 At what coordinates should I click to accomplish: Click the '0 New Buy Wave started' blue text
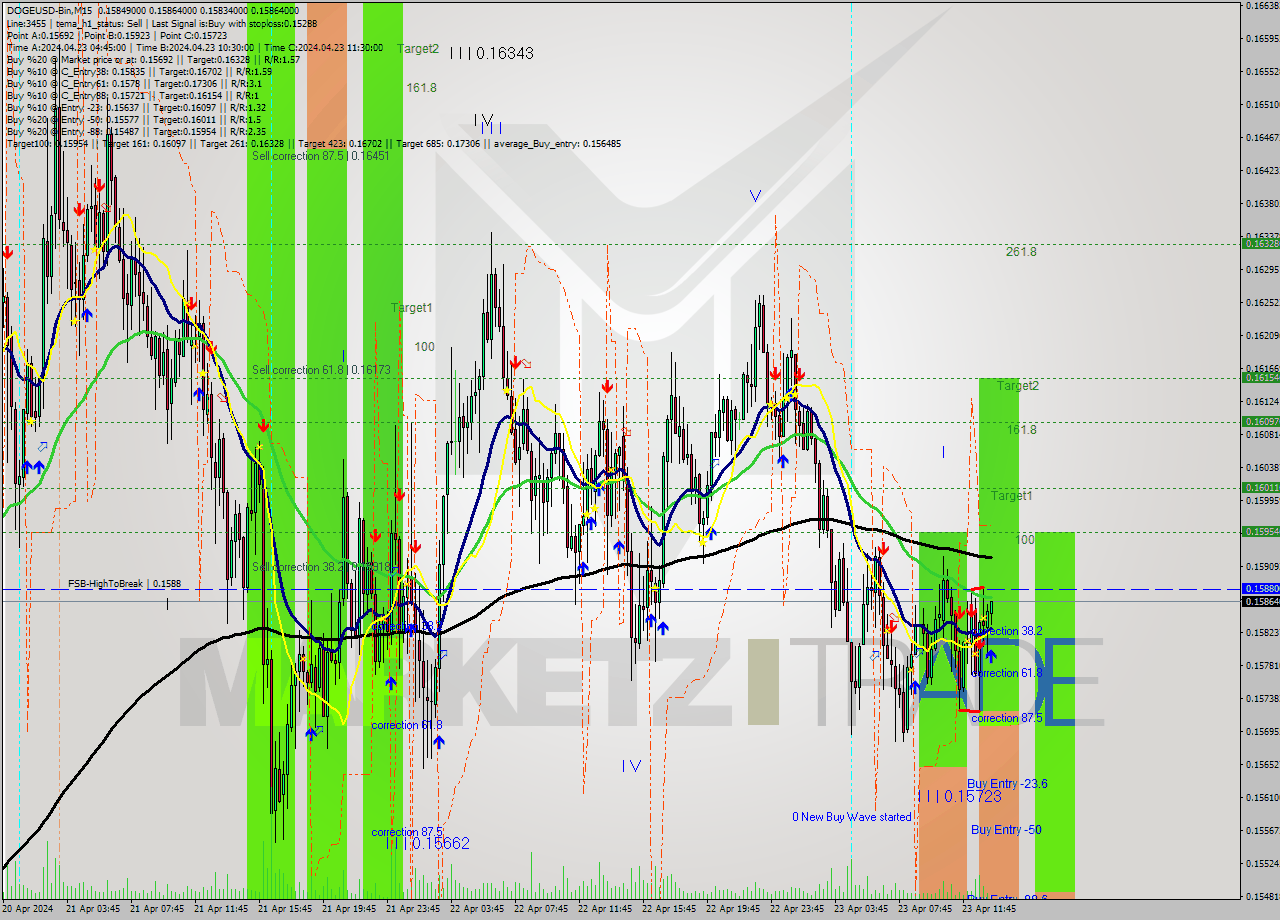(853, 816)
